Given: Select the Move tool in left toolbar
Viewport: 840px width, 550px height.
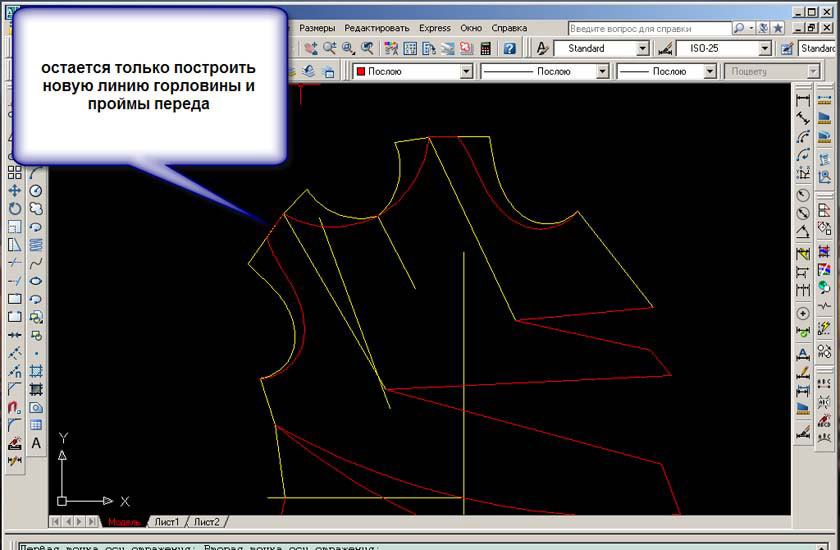Looking at the screenshot, I should coord(15,190).
